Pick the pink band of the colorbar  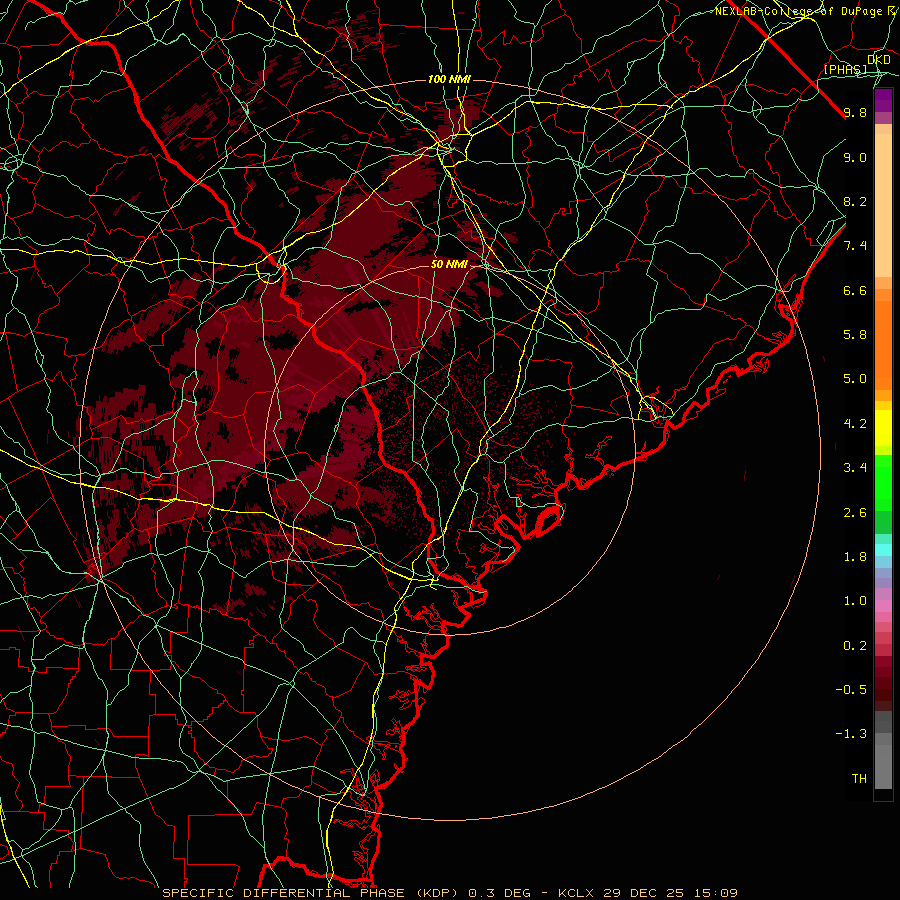[x=883, y=606]
